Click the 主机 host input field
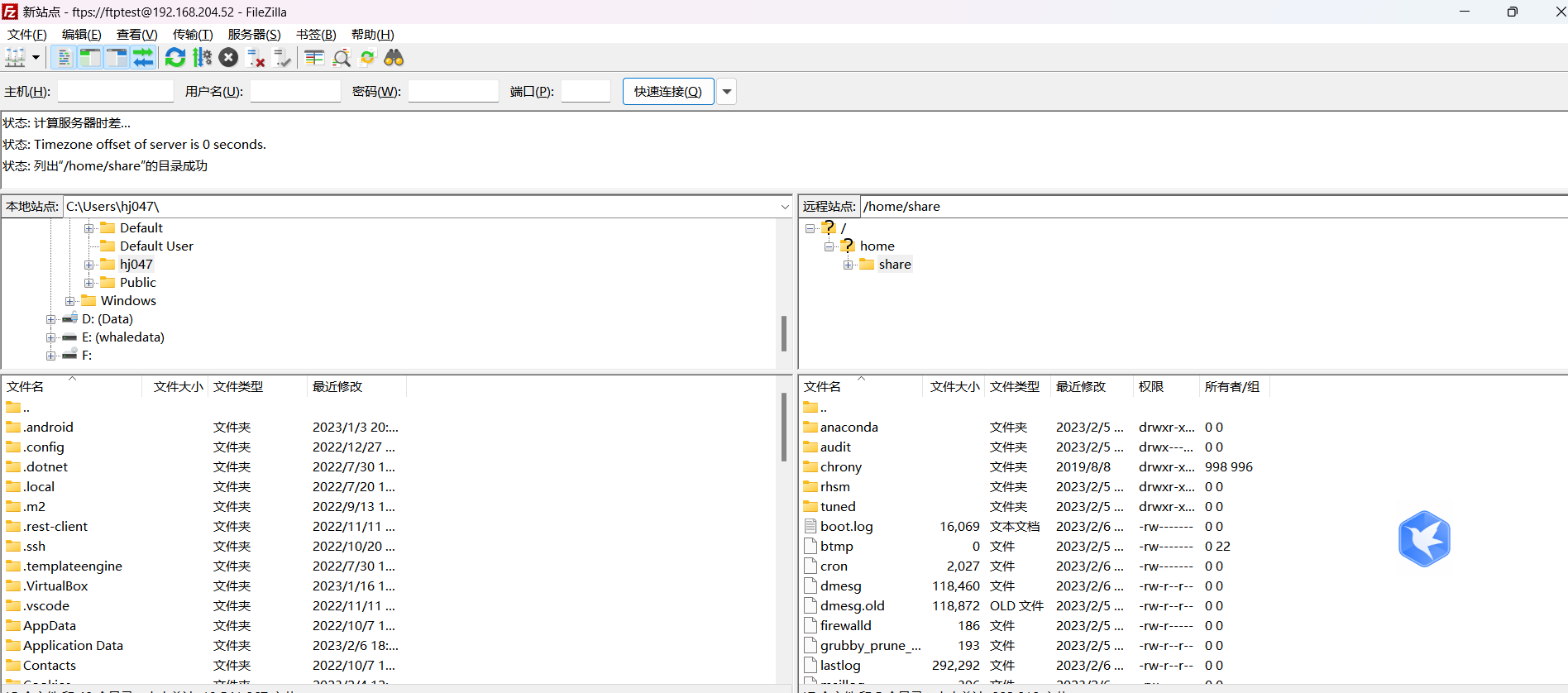 click(116, 92)
